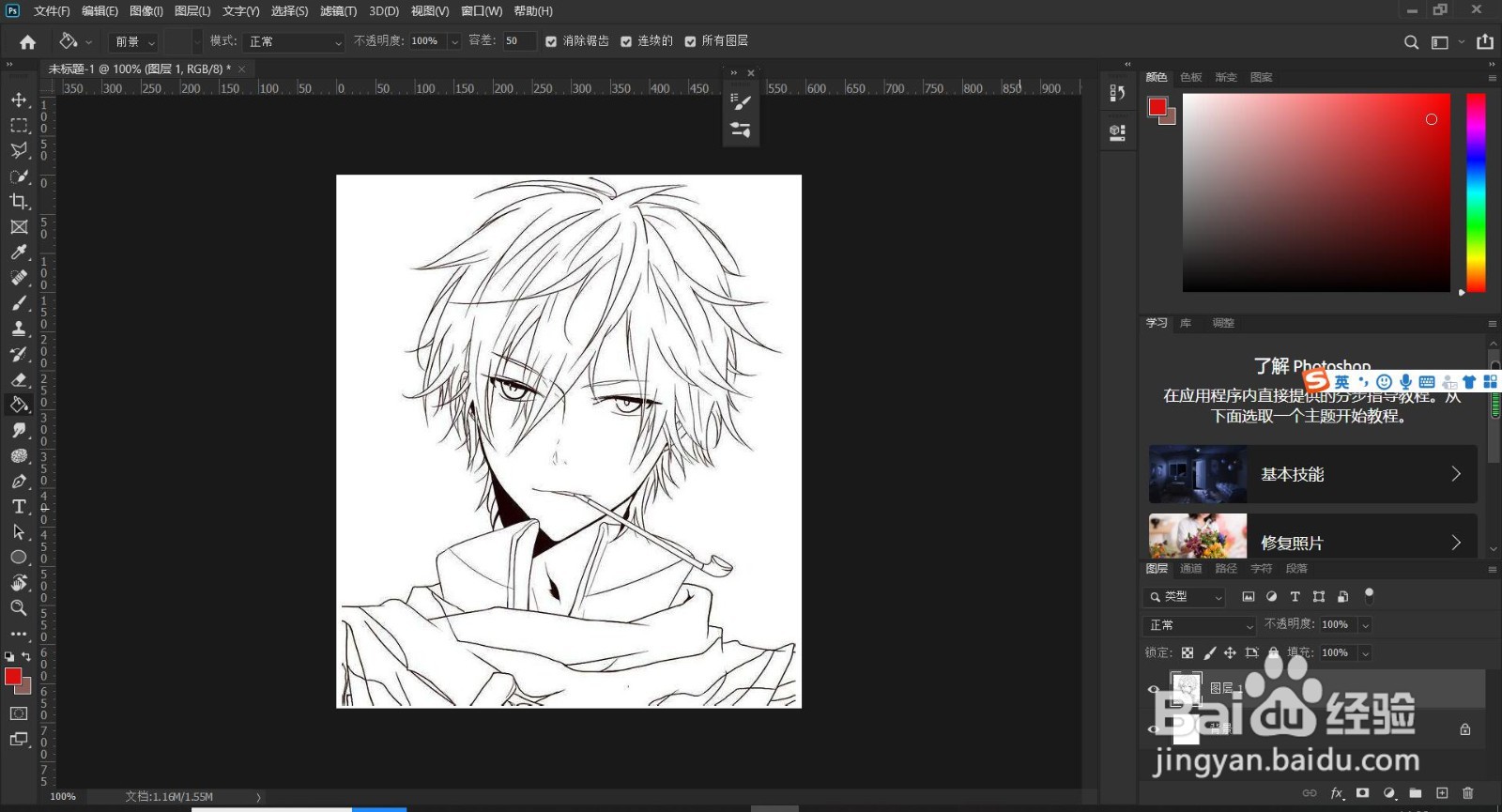Click the foreground color swatch in Color panel
The width and height of the screenshot is (1502, 812).
[x=1157, y=106]
